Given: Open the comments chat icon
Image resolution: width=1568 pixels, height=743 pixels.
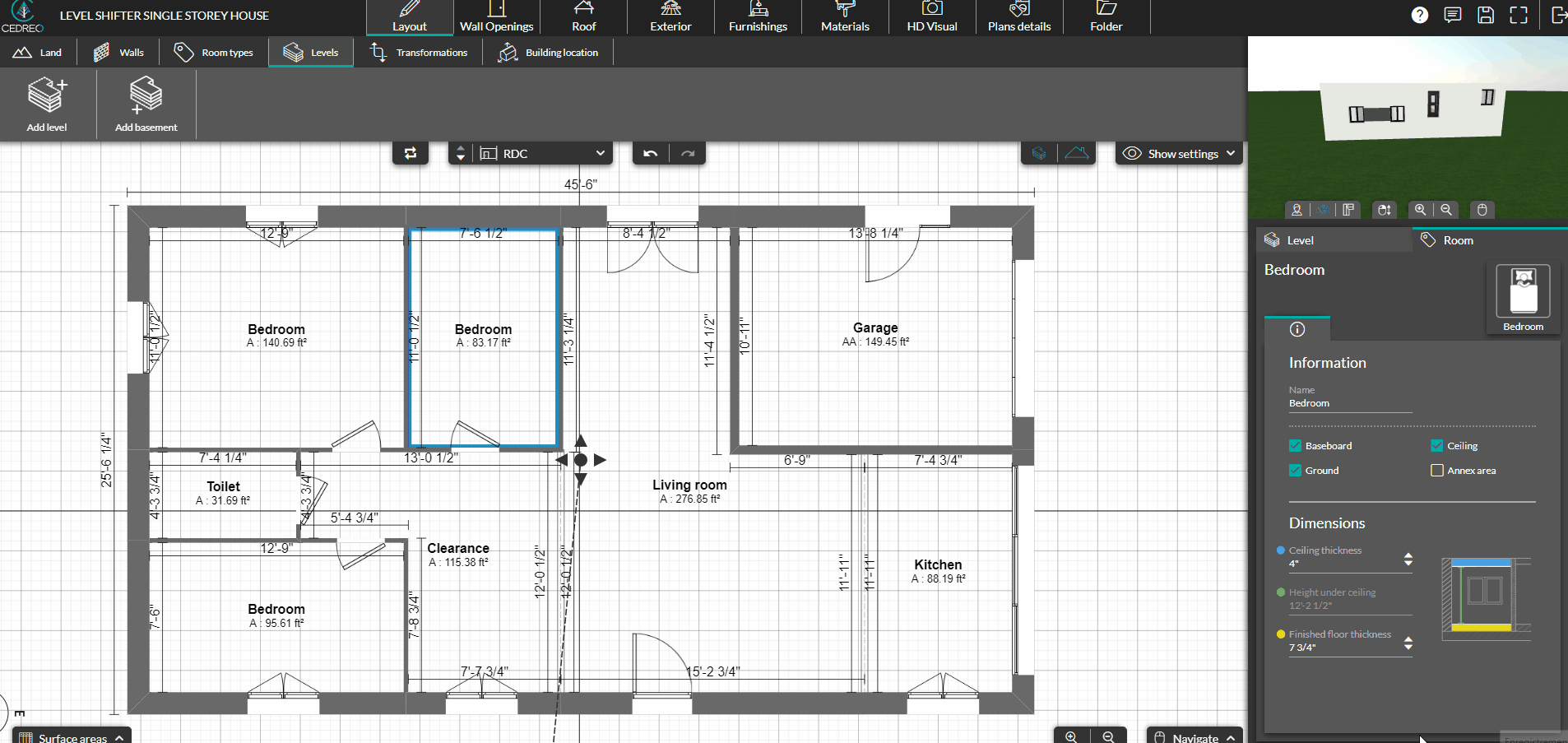Looking at the screenshot, I should 1453,15.
